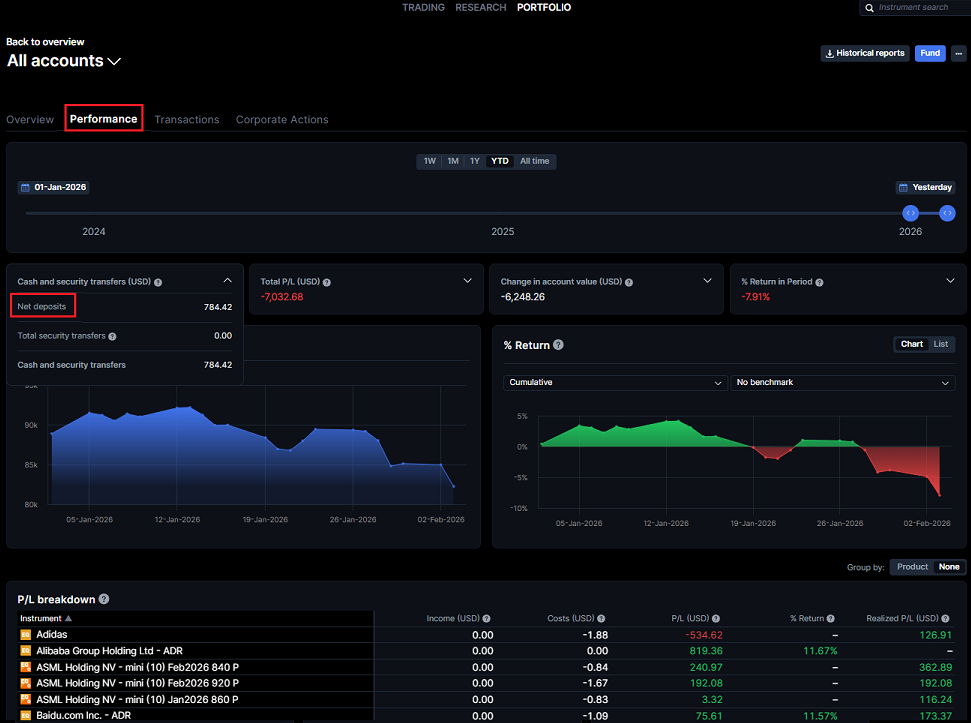Open the three-dots more options menu
971x723 pixels.
click(x=957, y=53)
